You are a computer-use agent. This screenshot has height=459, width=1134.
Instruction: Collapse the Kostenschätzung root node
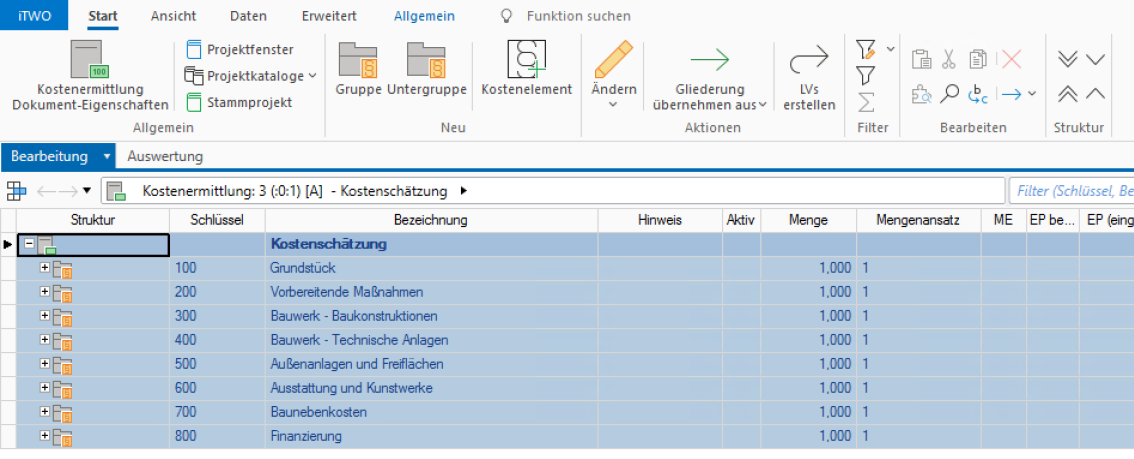point(30,244)
